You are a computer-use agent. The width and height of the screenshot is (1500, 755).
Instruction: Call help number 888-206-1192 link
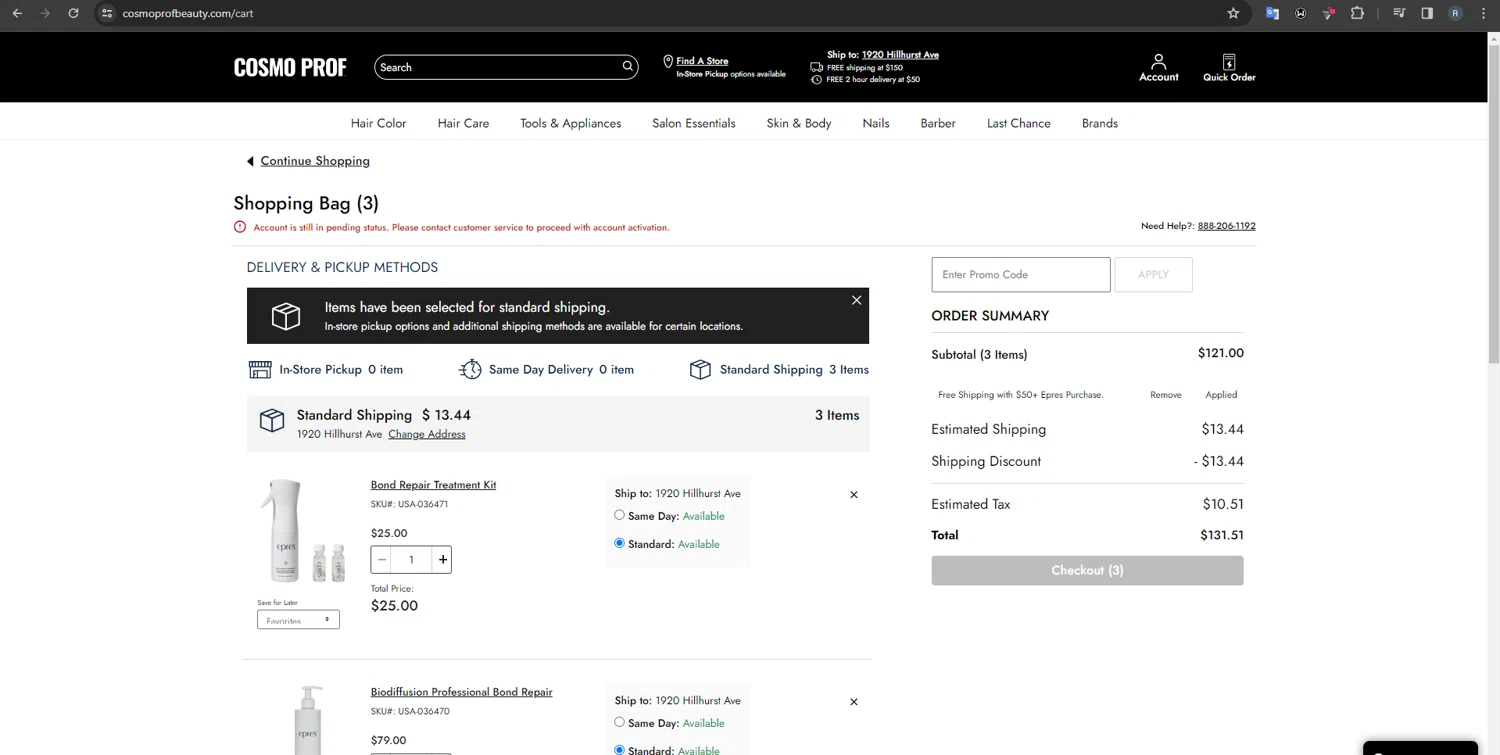click(x=1226, y=226)
